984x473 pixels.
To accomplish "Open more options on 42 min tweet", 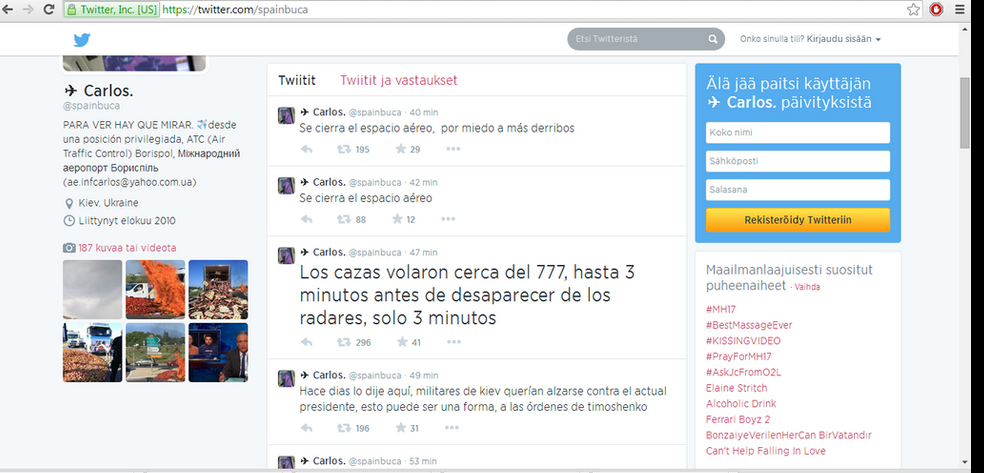I will [x=453, y=219].
